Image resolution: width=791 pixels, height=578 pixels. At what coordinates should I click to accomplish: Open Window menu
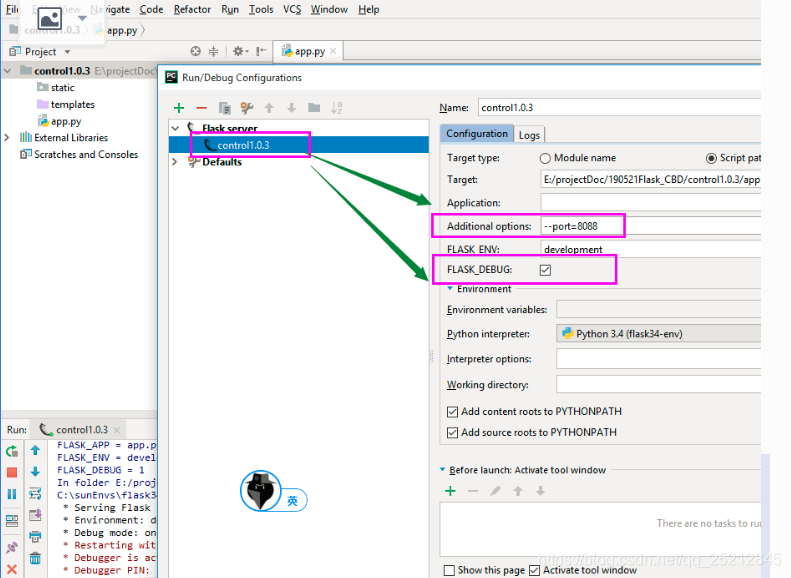(x=329, y=10)
